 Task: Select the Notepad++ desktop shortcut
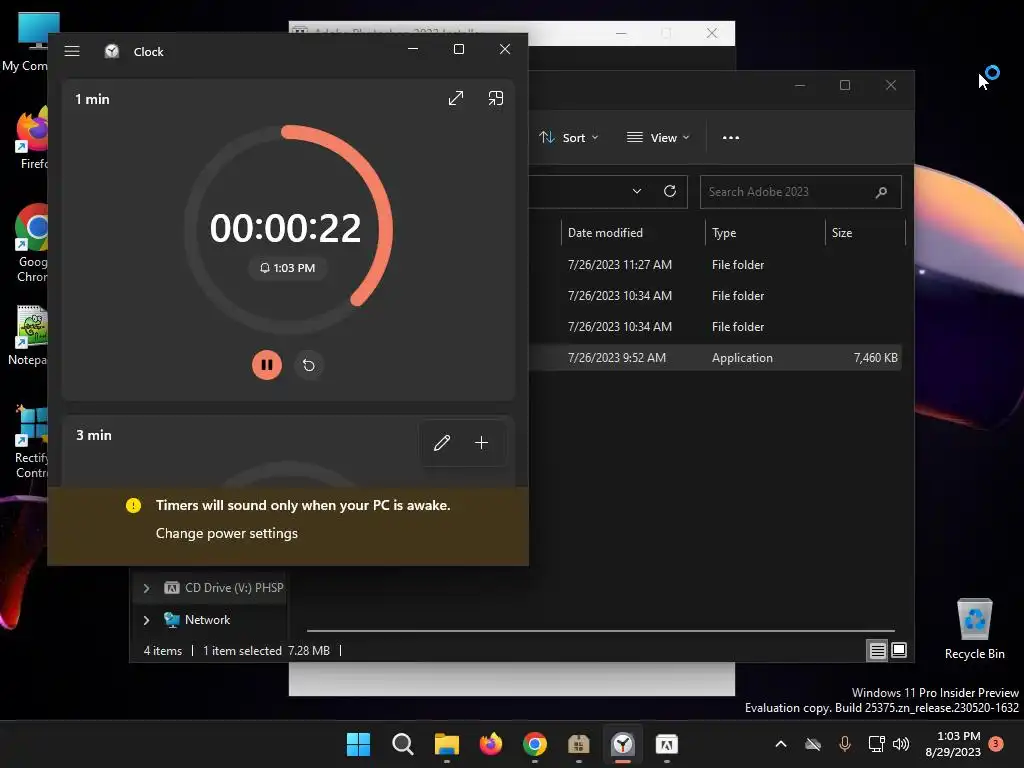point(30,336)
